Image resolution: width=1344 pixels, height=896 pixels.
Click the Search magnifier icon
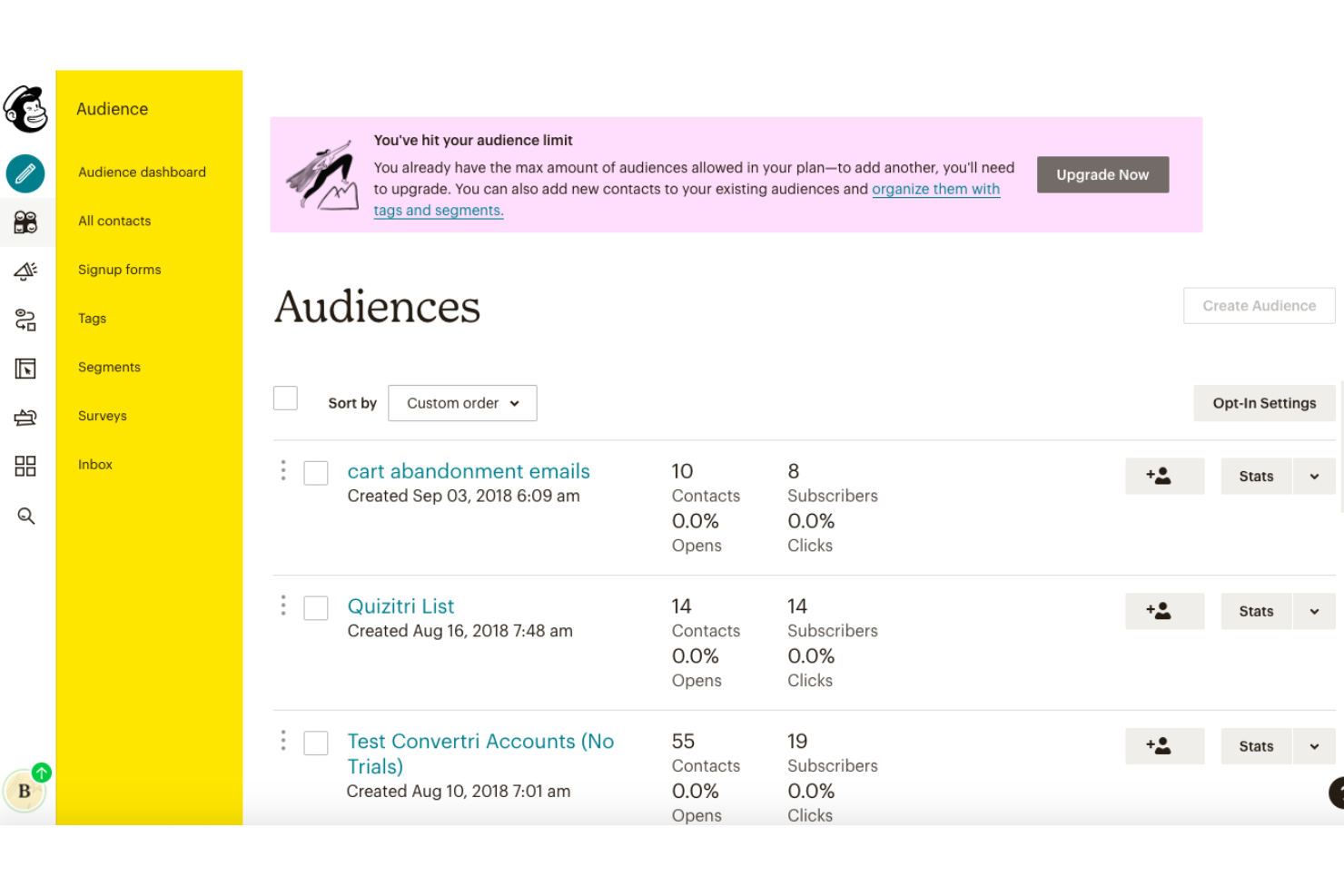pyautogui.click(x=25, y=516)
